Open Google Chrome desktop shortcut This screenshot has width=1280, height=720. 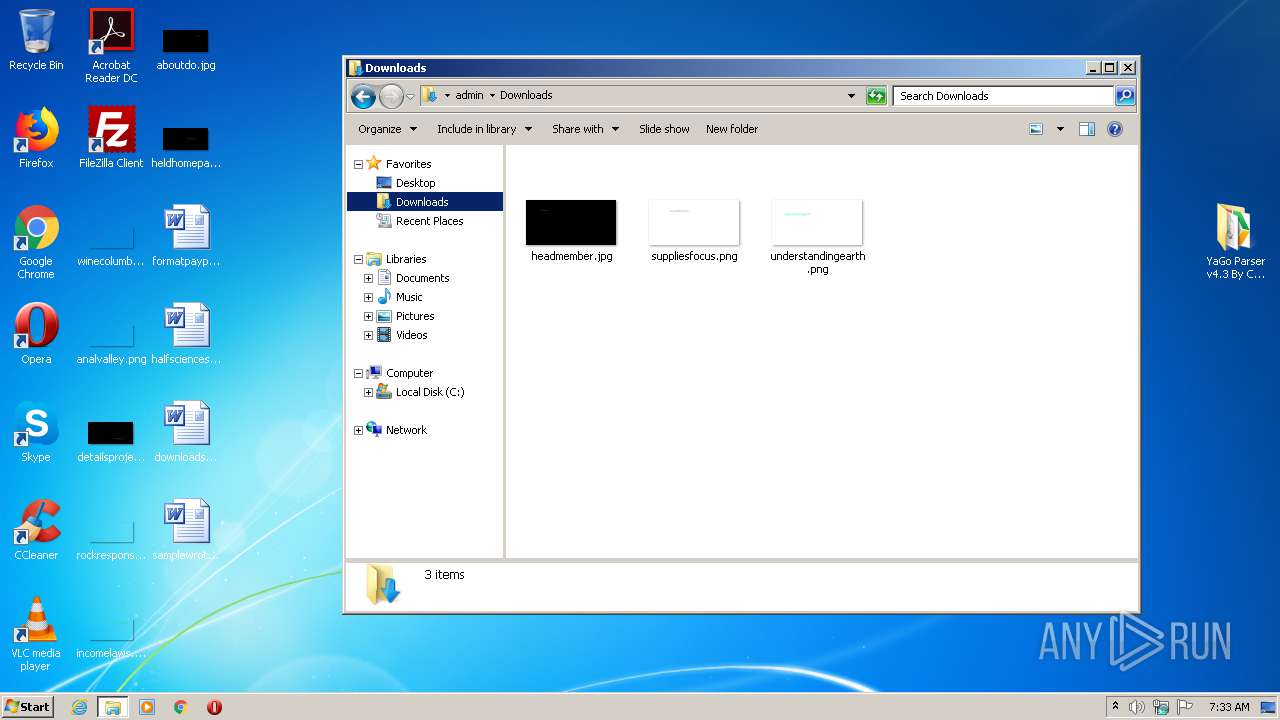(36, 242)
